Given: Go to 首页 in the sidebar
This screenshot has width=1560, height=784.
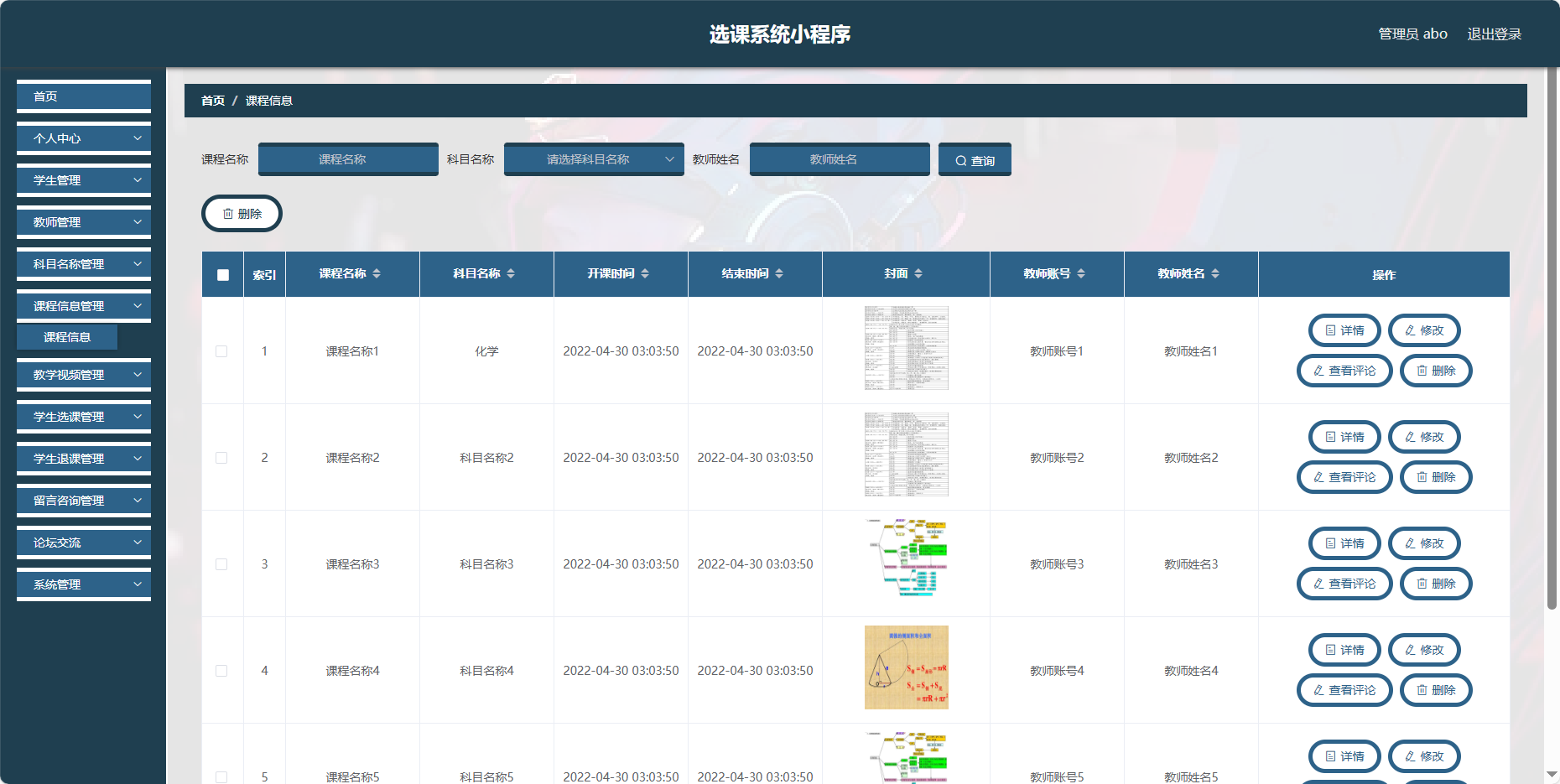Looking at the screenshot, I should [84, 96].
